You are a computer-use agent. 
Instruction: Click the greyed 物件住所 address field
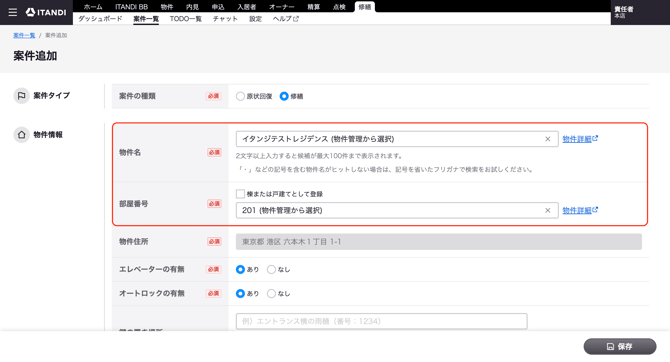tap(438, 241)
